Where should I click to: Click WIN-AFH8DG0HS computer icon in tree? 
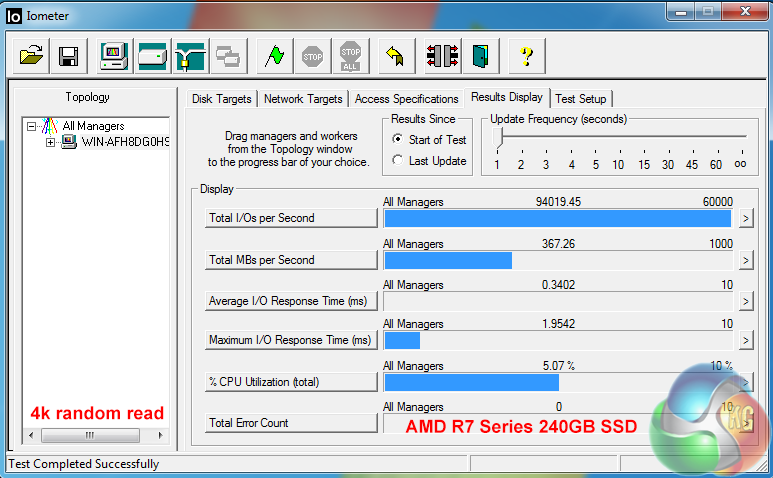[x=69, y=142]
